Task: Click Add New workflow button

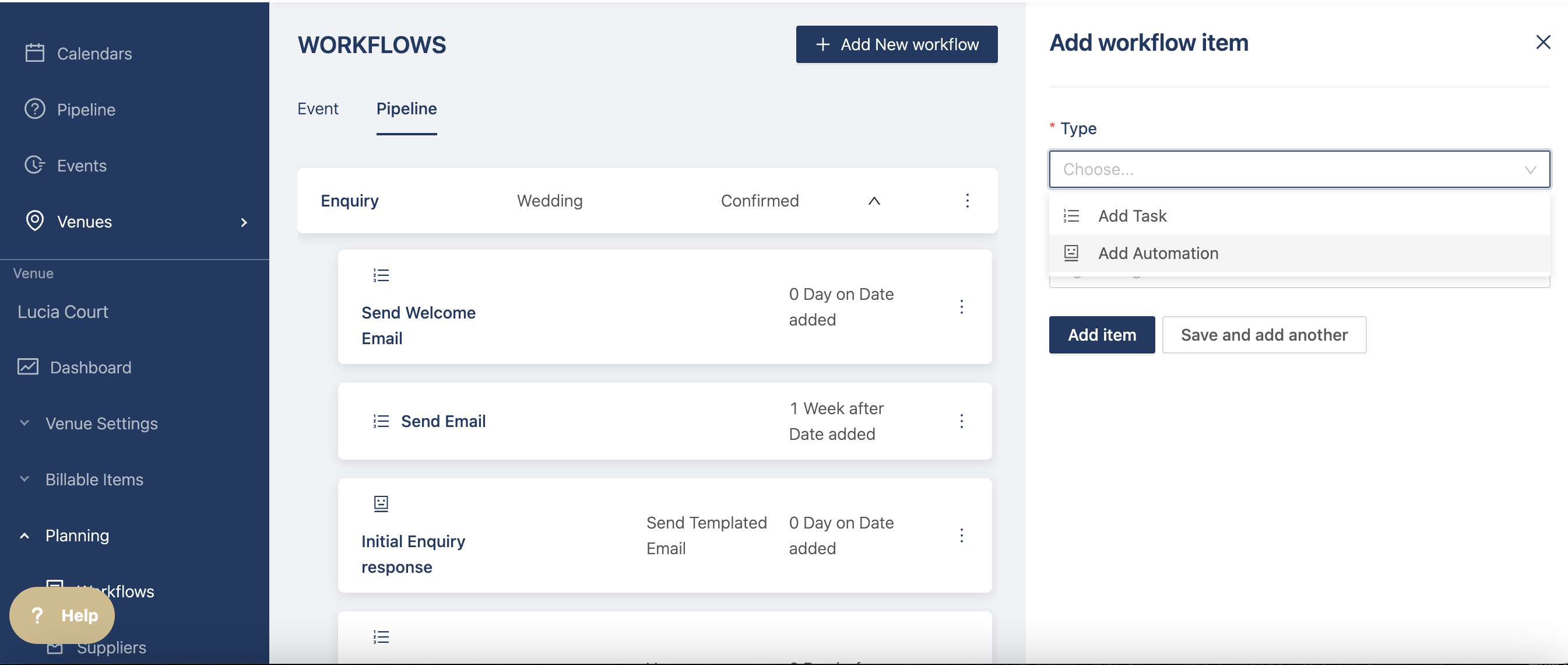Action: 896,44
